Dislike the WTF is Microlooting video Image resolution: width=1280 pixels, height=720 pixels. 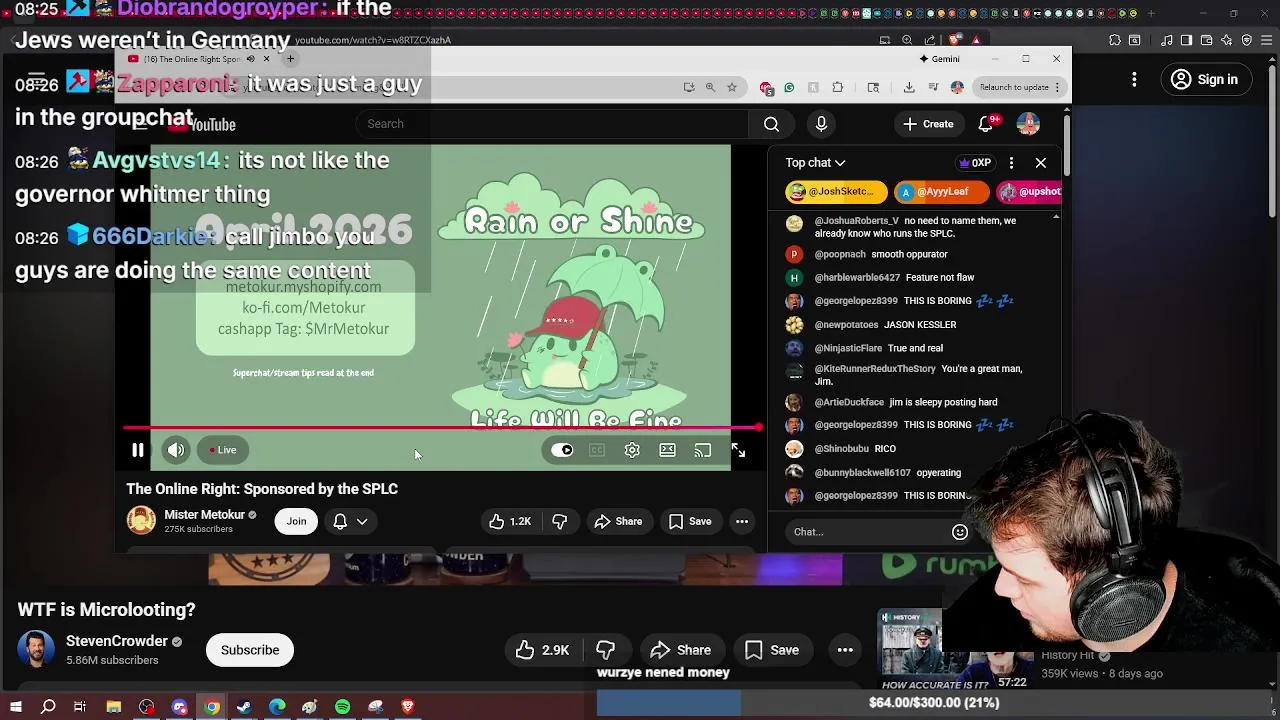tap(605, 650)
